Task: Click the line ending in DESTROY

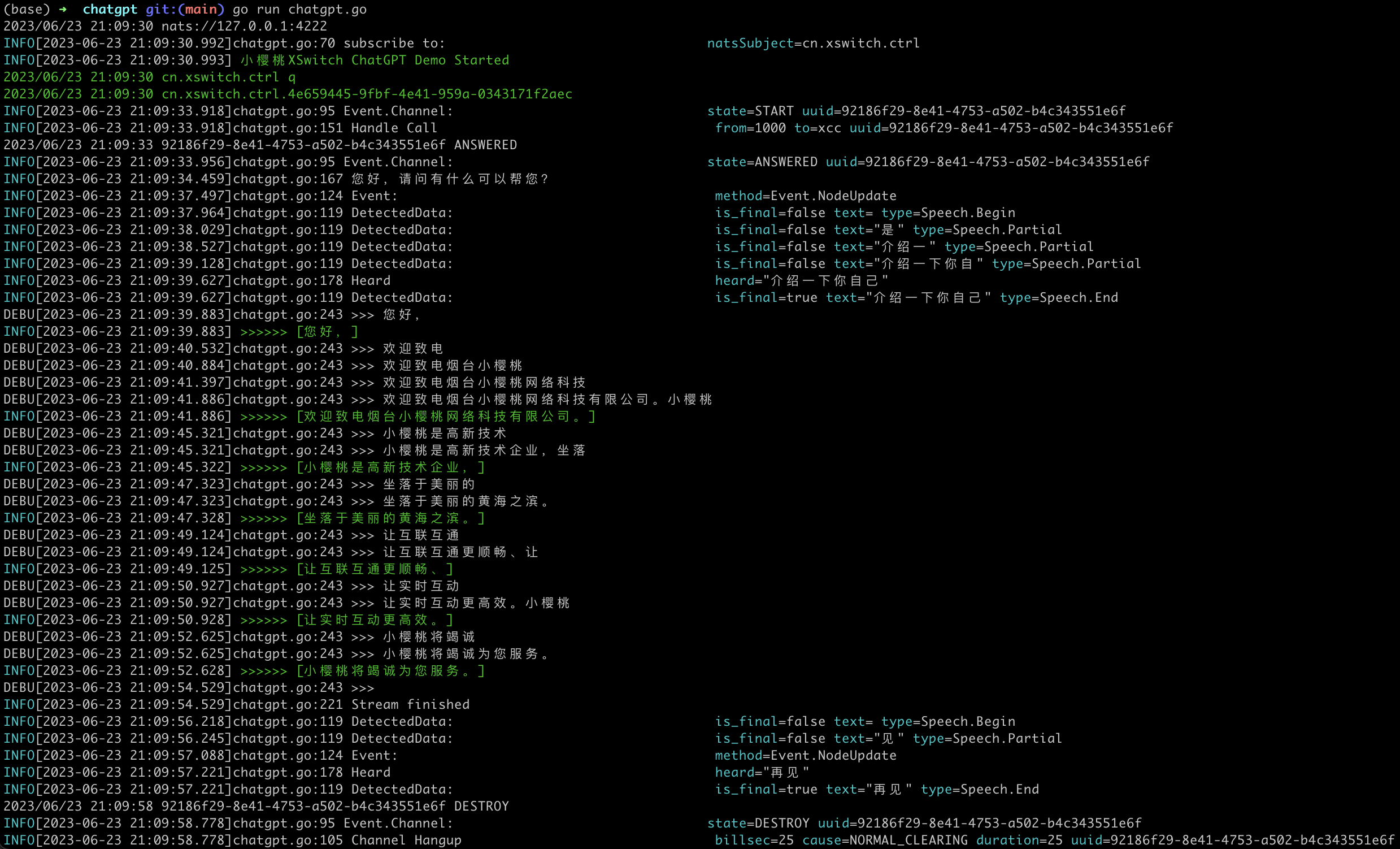Action: point(256,807)
